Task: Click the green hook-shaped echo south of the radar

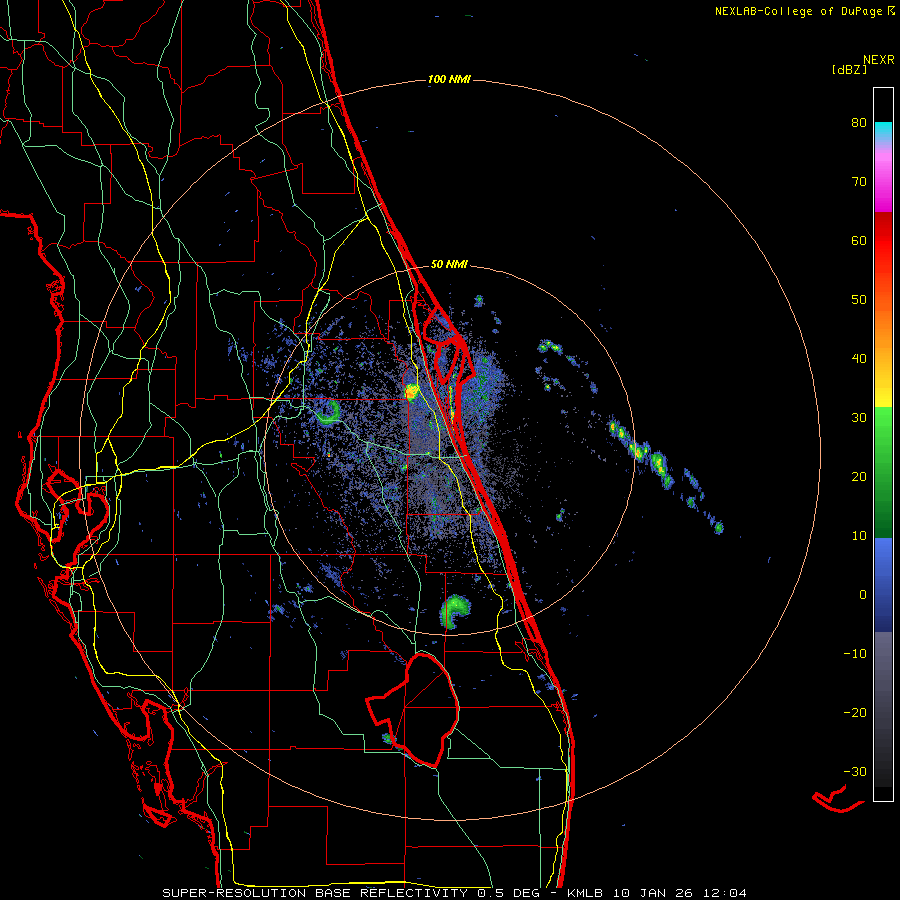Action: pos(455,612)
